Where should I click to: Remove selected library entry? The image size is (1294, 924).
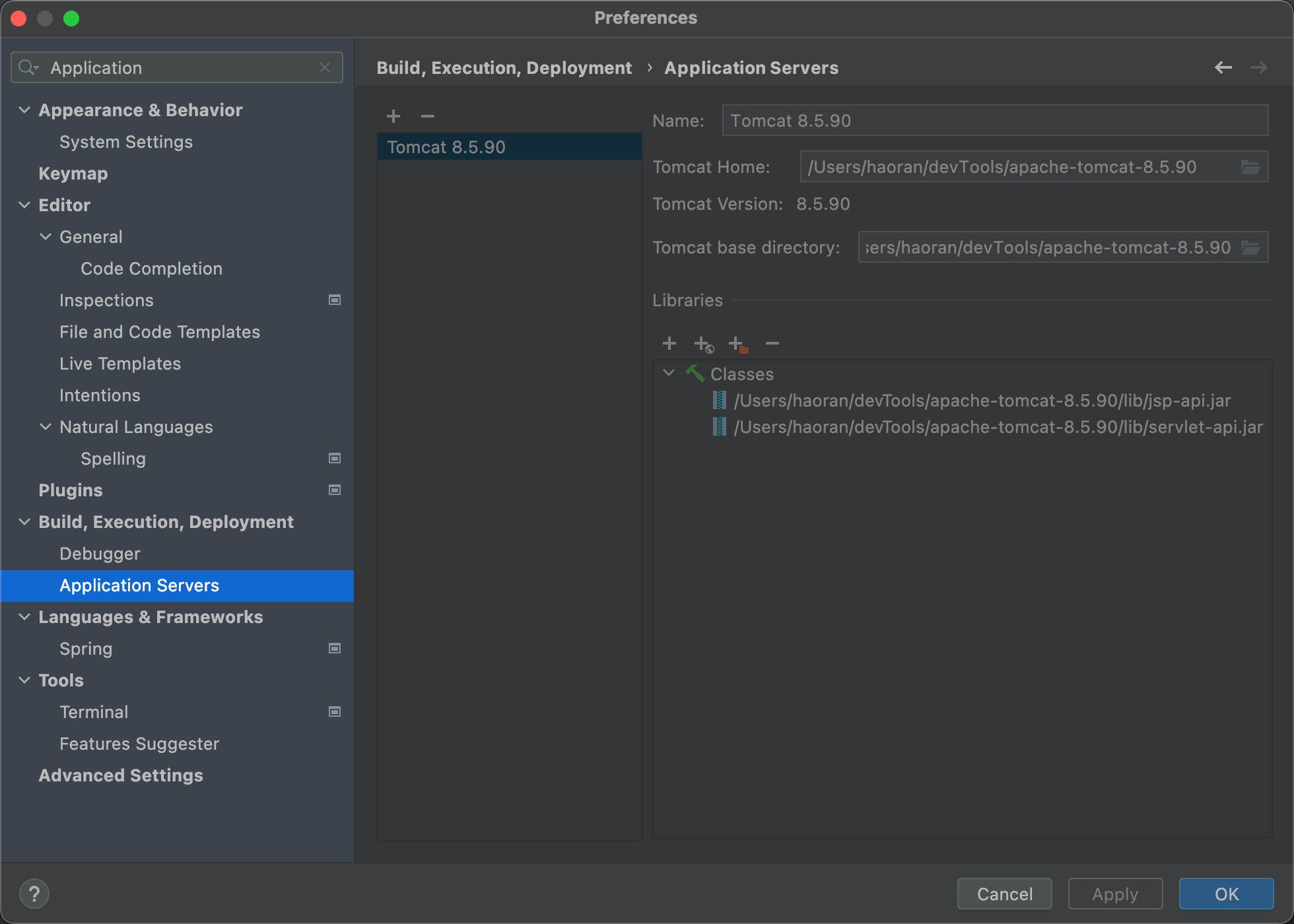[772, 343]
